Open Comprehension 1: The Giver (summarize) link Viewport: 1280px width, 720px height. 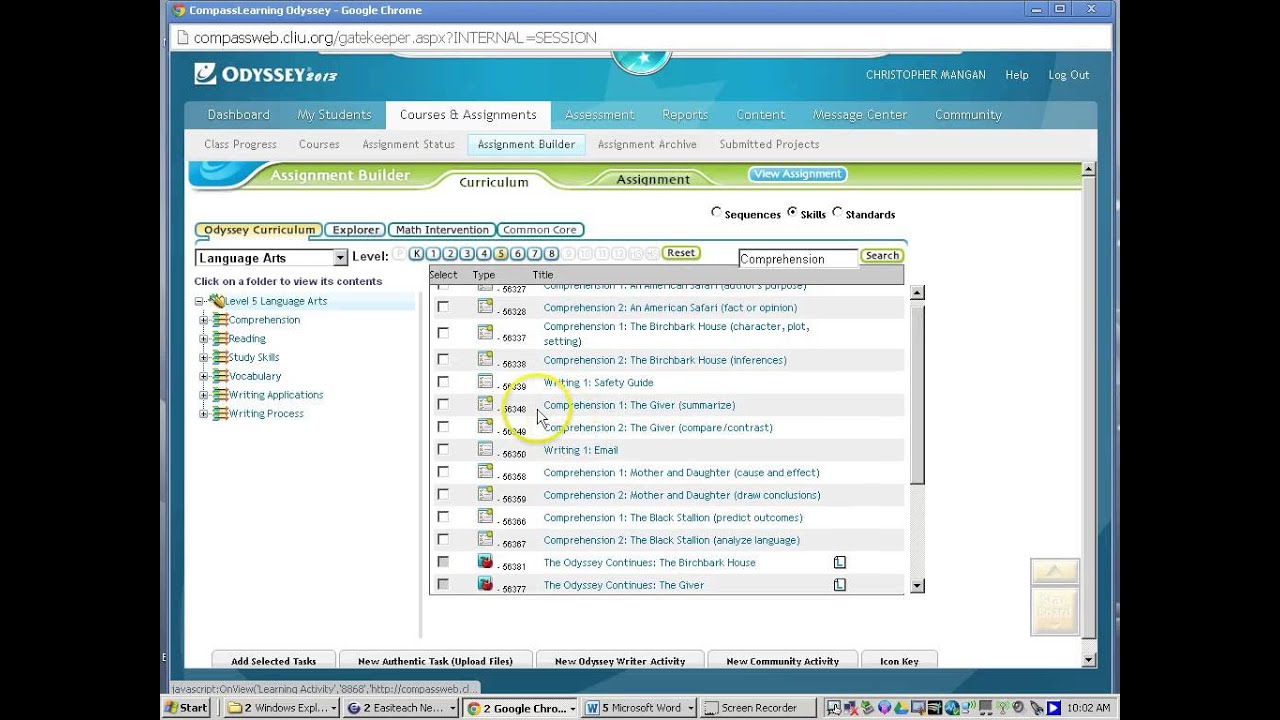coord(639,405)
